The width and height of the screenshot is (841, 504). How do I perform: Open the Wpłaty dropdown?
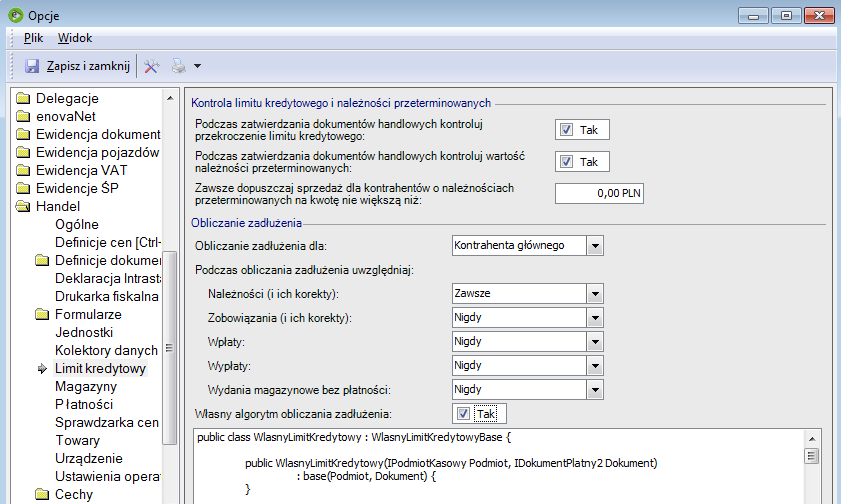(x=595, y=342)
